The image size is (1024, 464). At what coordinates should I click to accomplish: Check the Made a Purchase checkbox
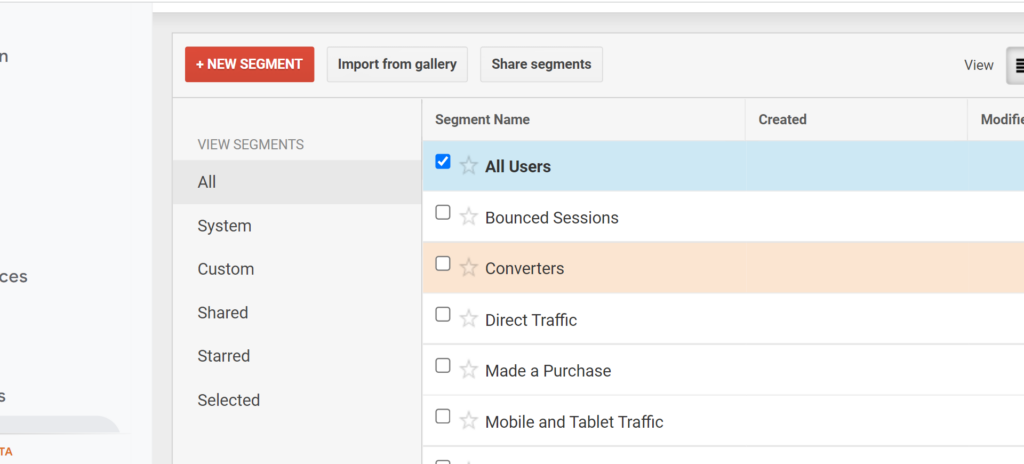coord(443,365)
